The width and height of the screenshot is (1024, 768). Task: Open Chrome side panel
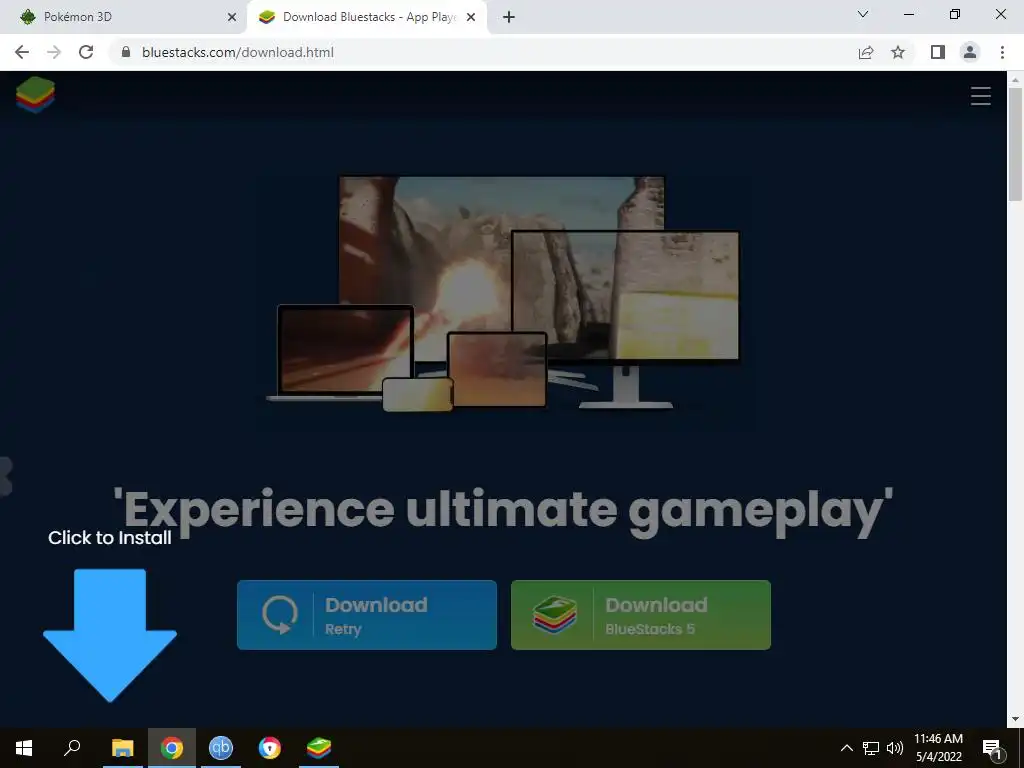tap(938, 52)
